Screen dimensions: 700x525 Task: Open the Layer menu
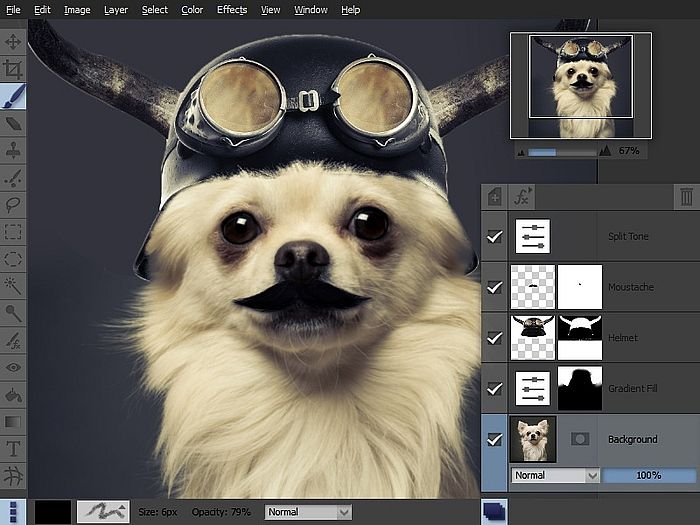[116, 9]
